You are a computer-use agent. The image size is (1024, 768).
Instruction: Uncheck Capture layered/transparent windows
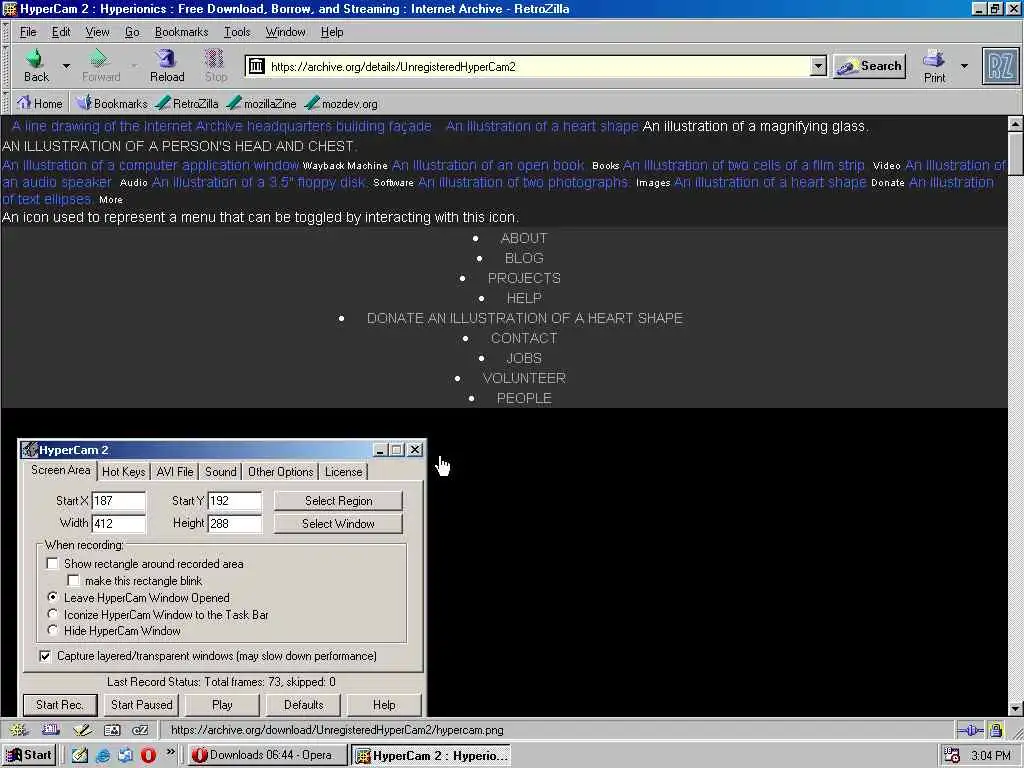point(44,656)
